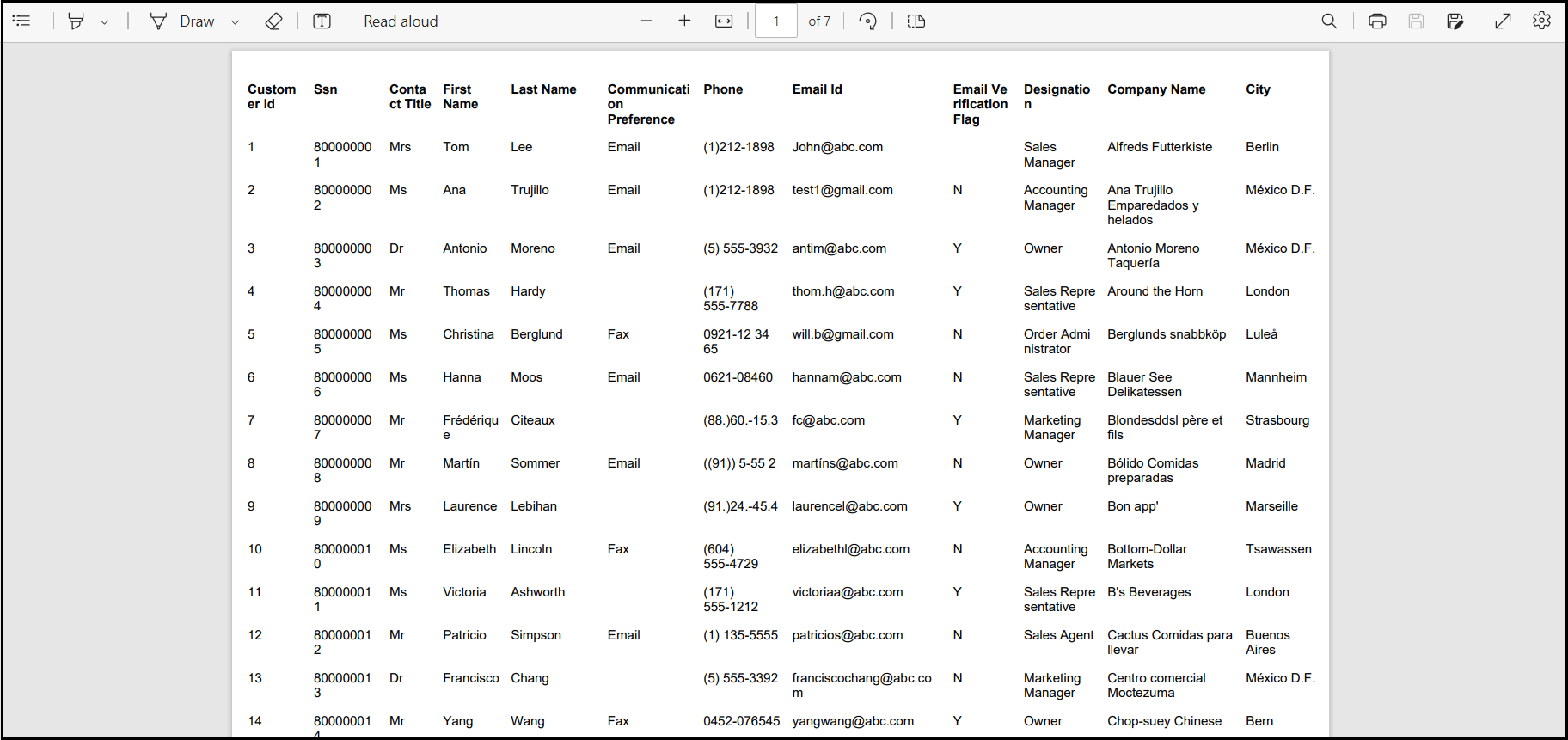
Task: Select "B's Beverages" company cell
Action: pyautogui.click(x=1148, y=592)
